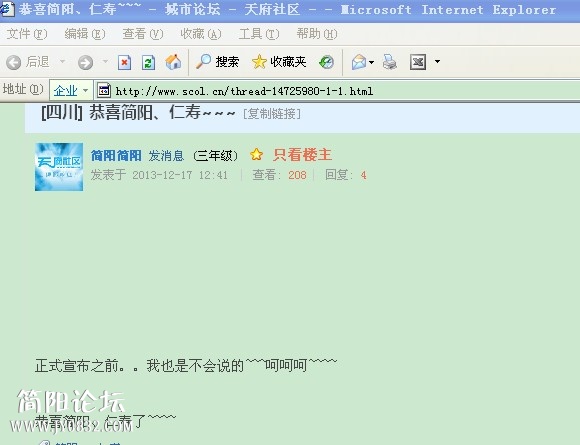The width and height of the screenshot is (580, 445).
Task: Go to the Home page icon
Action: (x=173, y=62)
